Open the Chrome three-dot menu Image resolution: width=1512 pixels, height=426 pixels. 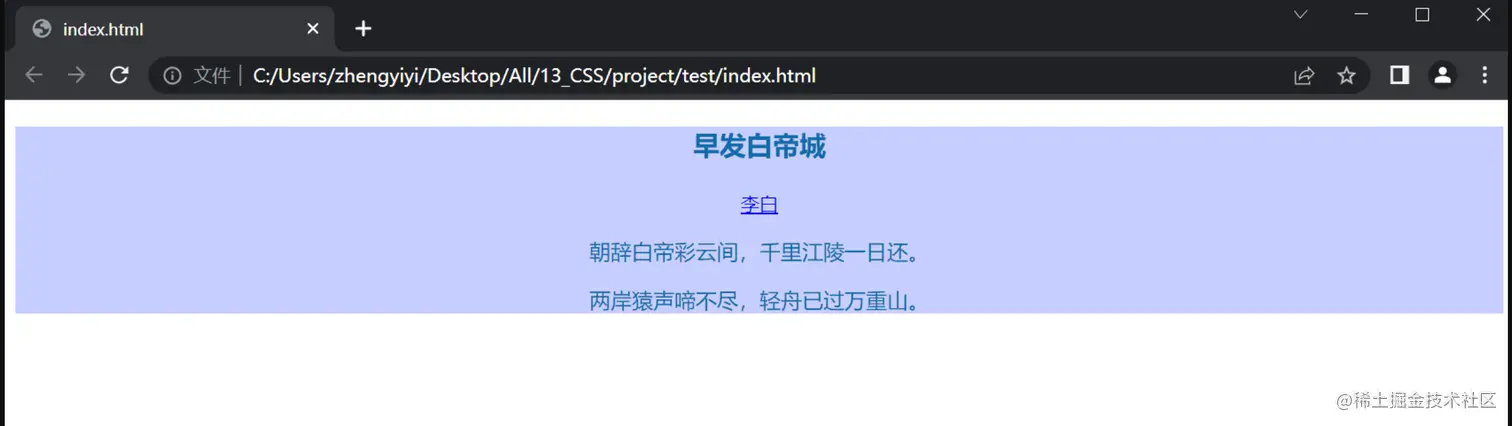click(1485, 75)
